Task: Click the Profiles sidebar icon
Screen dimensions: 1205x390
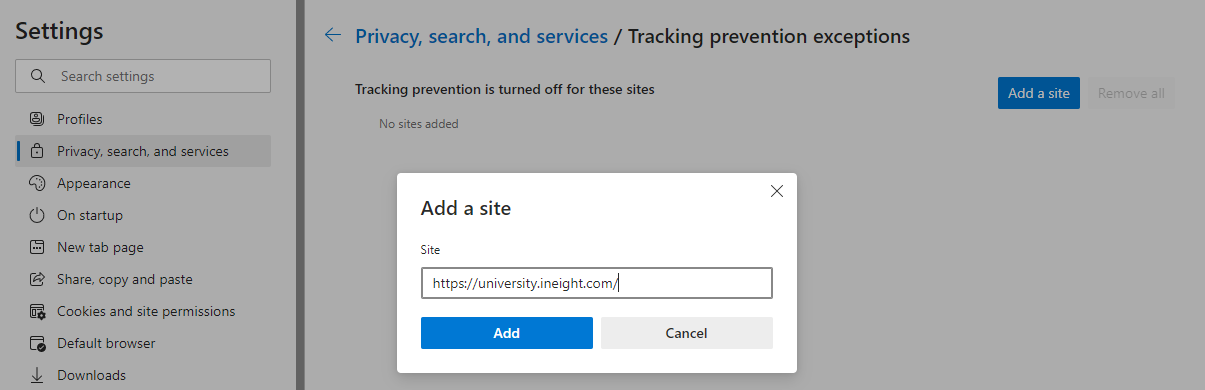Action: coord(37,119)
